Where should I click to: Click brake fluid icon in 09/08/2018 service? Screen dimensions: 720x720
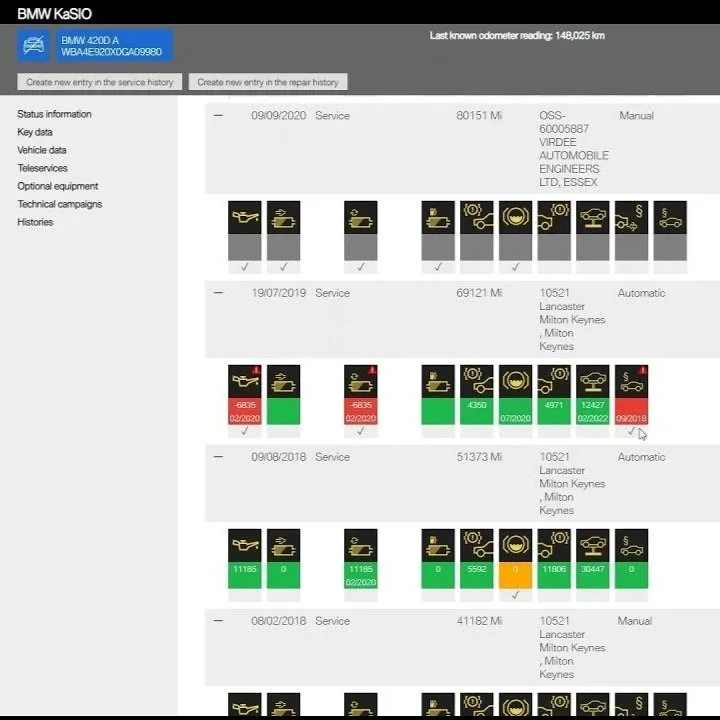coord(515,546)
